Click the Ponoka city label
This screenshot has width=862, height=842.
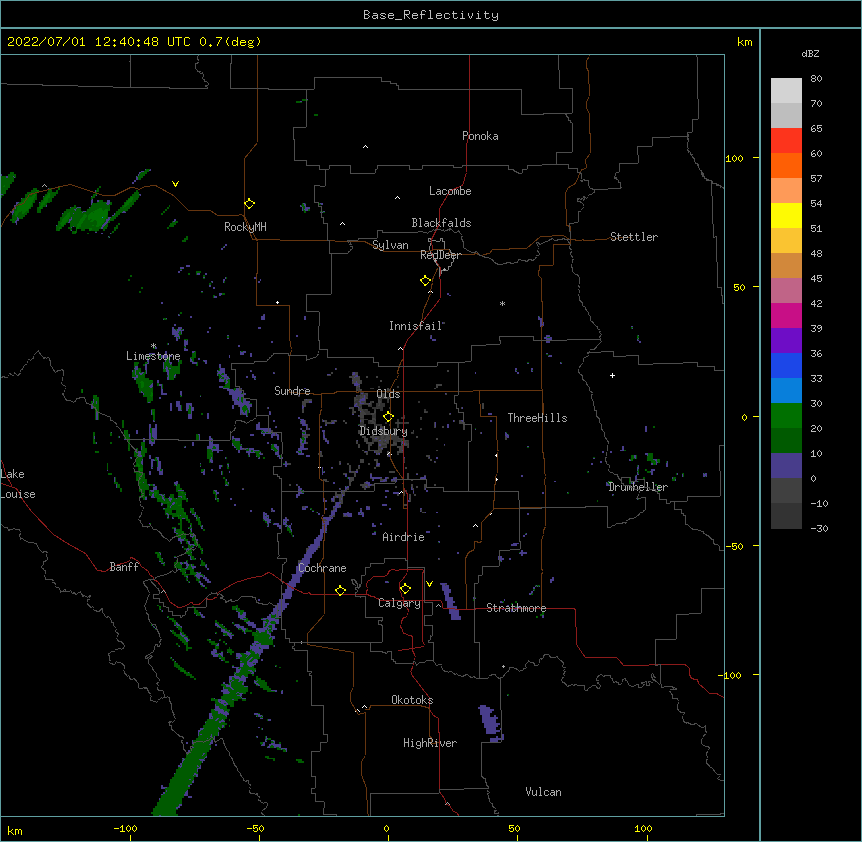coord(480,136)
